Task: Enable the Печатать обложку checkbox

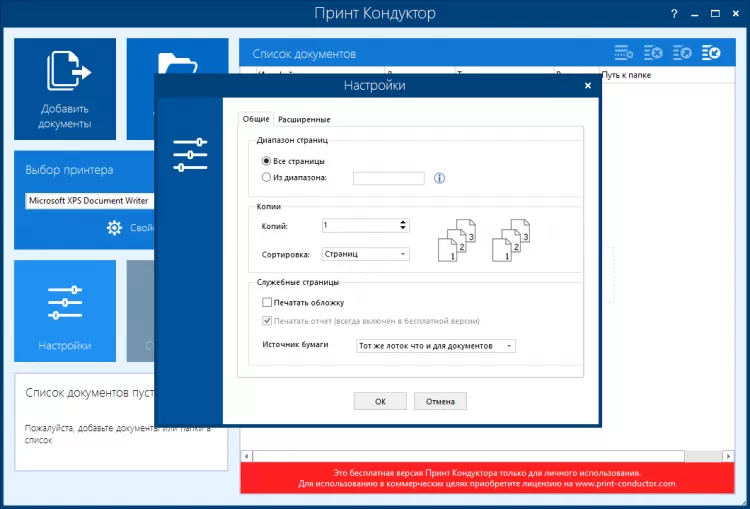Action: 267,302
